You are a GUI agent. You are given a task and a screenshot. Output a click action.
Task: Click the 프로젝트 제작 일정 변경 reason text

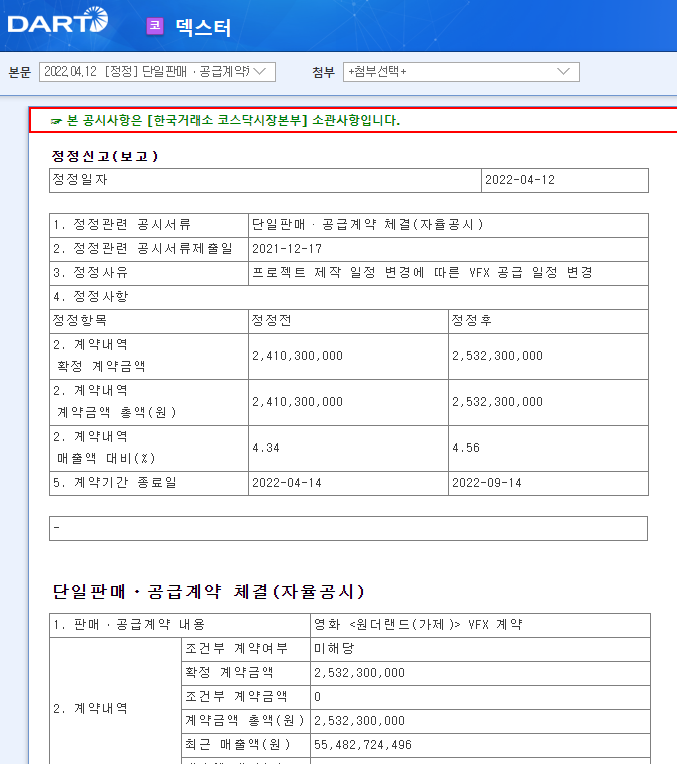point(422,272)
